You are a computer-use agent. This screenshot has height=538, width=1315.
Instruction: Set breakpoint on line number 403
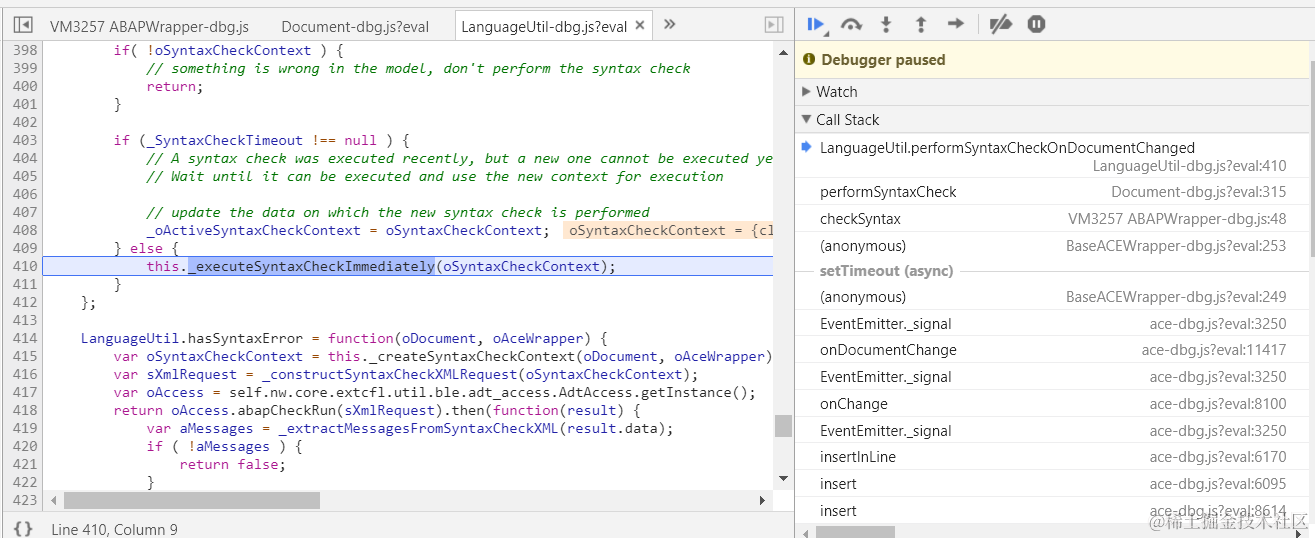coord(26,140)
